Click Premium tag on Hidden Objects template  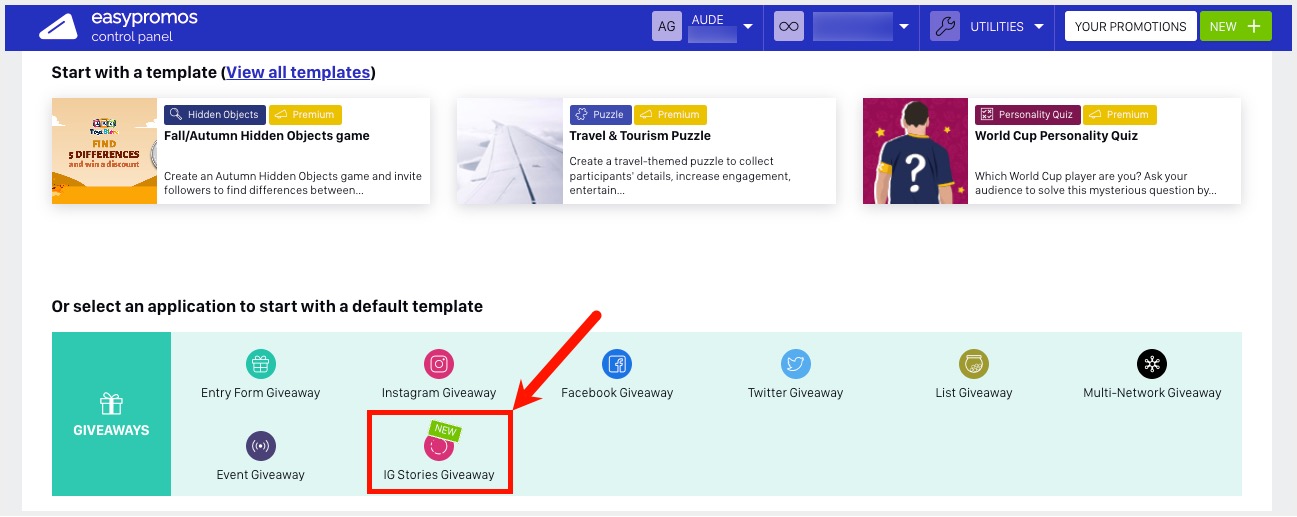pyautogui.click(x=306, y=115)
